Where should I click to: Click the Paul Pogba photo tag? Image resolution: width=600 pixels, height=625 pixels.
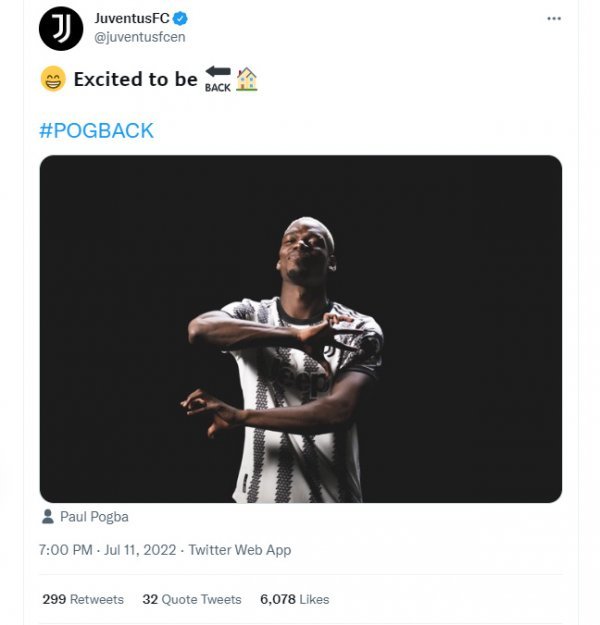coord(94,517)
